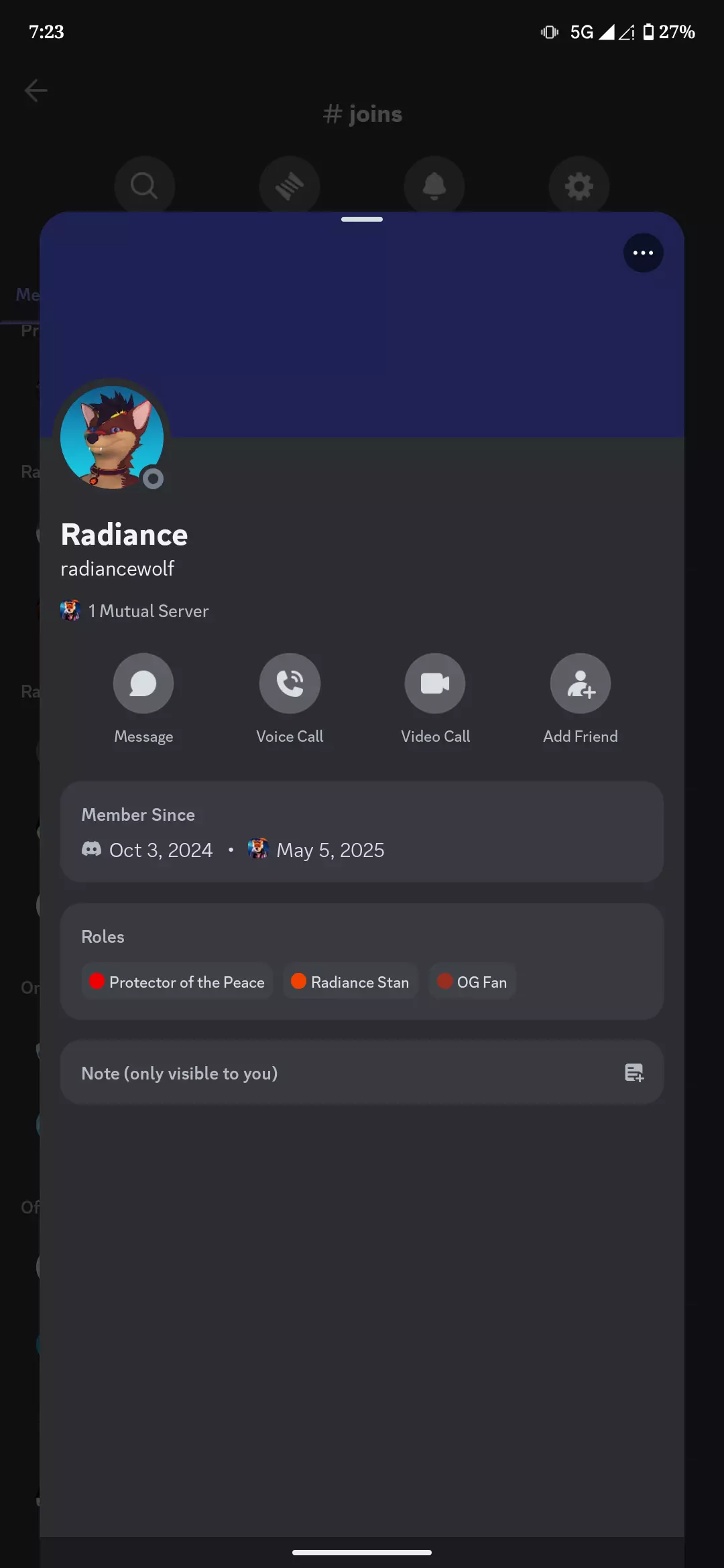Go back with the arrow icon
The image size is (724, 1568).
[x=36, y=90]
